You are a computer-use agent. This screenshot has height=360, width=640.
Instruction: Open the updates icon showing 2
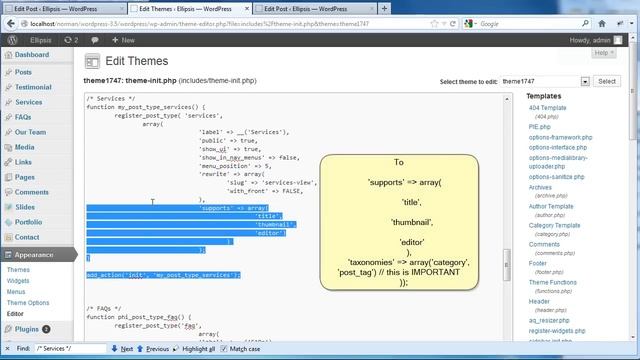pos(71,40)
